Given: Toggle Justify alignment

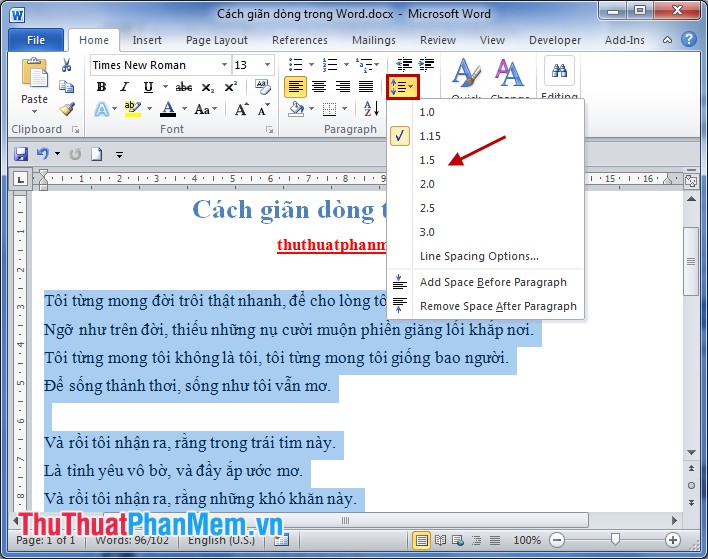Looking at the screenshot, I should coord(366,86).
